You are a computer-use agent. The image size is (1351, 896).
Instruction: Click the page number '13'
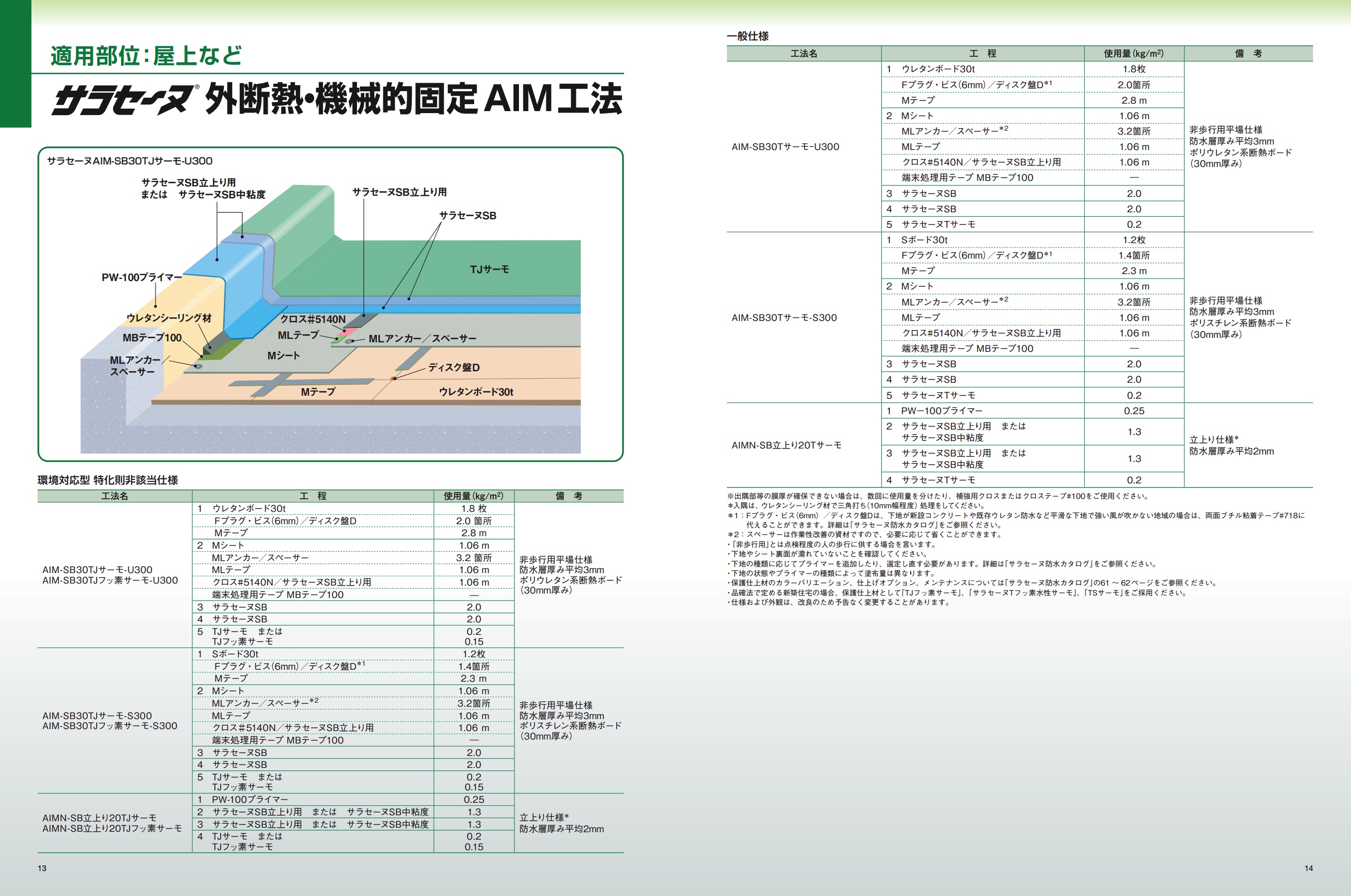[x=42, y=869]
